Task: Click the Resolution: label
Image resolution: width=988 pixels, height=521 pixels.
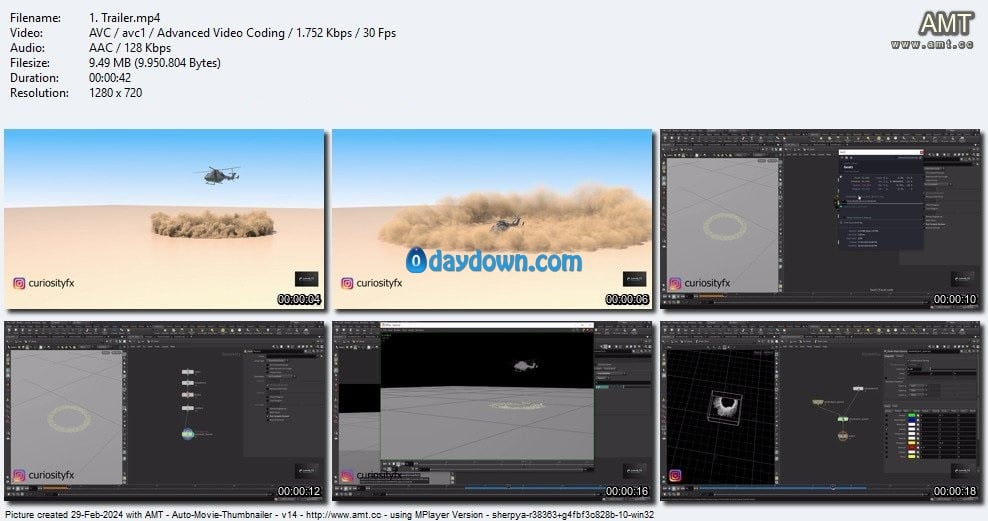Action: point(39,93)
